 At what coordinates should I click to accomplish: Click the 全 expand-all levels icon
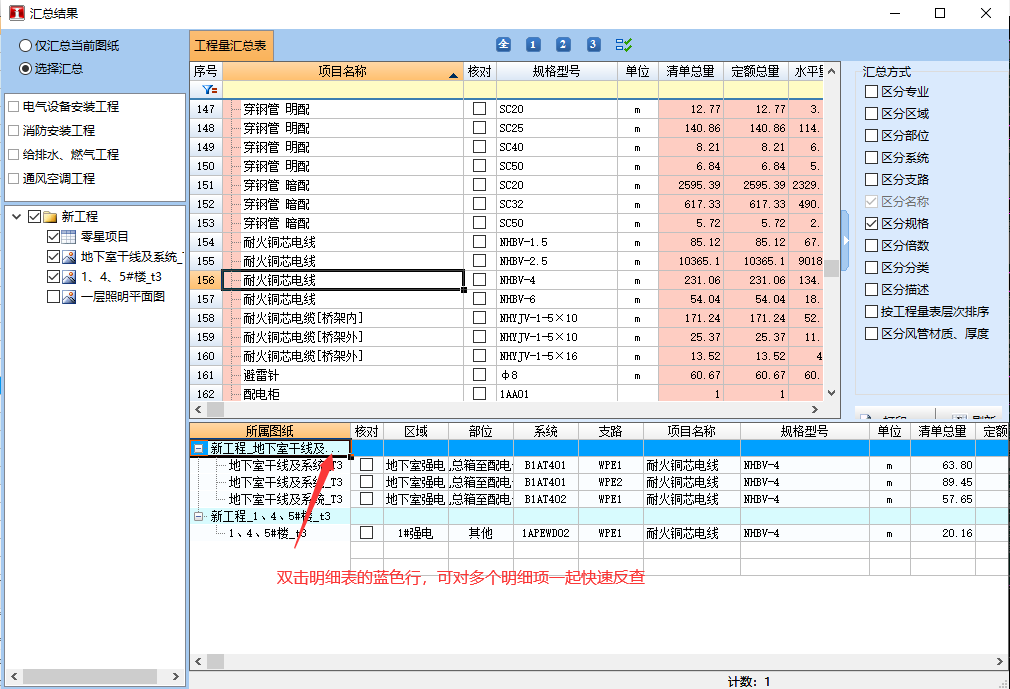tap(504, 45)
